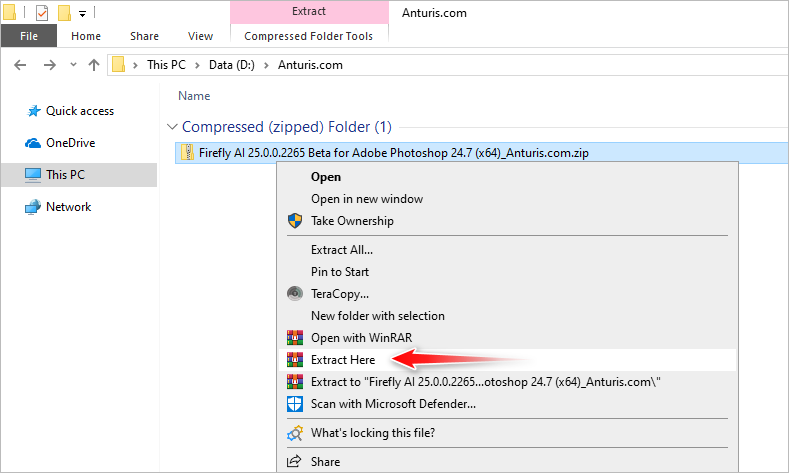Screen dimensions: 789x473
Task: Select OneDrive in the navigation pane
Action: click(70, 143)
